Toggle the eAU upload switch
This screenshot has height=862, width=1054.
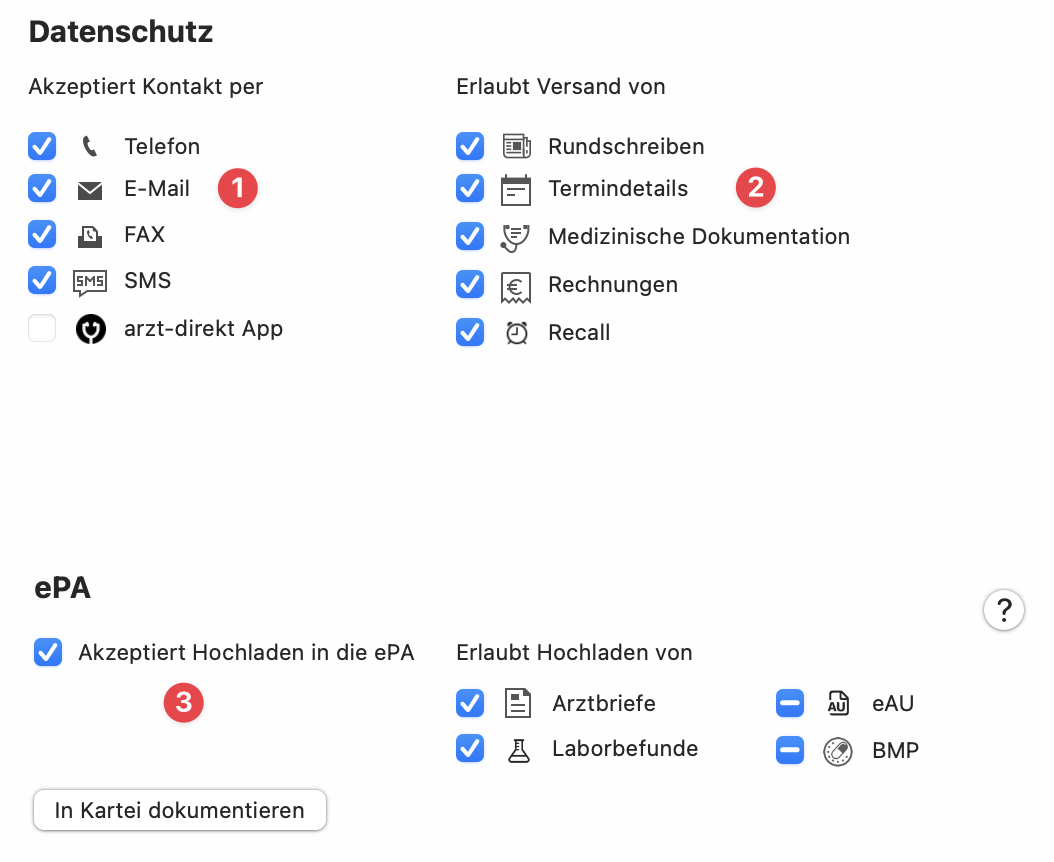click(x=789, y=703)
